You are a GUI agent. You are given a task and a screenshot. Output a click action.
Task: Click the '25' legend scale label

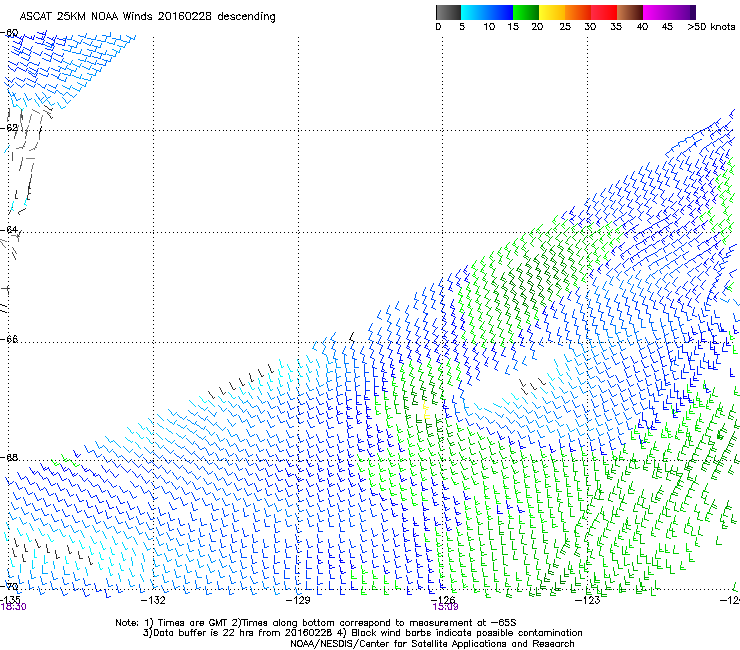tap(565, 27)
